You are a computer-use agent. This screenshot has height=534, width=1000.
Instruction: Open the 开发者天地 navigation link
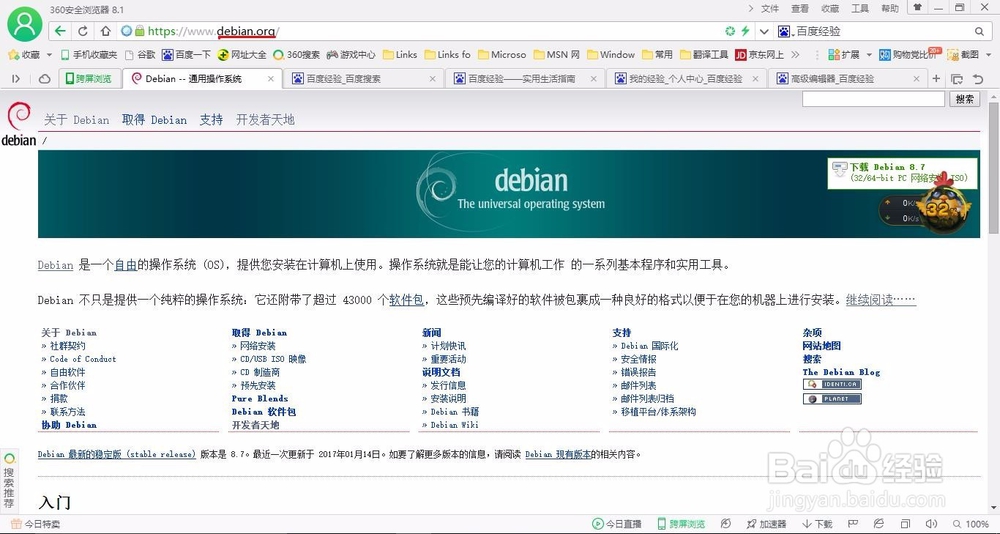(x=265, y=119)
